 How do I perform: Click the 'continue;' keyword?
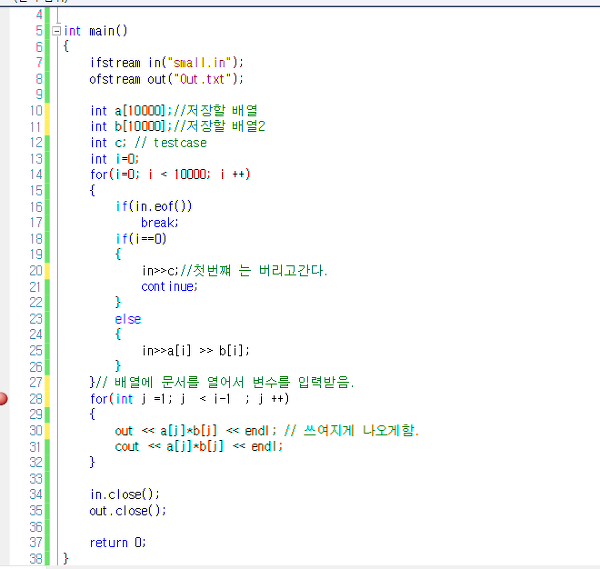click(x=169, y=286)
